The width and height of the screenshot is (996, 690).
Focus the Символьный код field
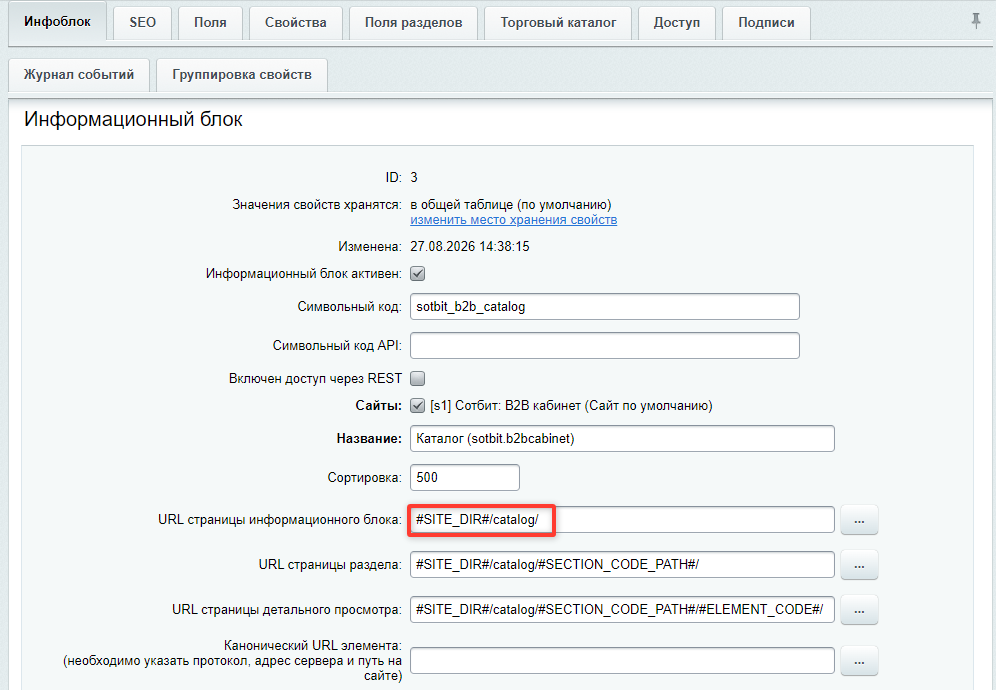pyautogui.click(x=605, y=306)
